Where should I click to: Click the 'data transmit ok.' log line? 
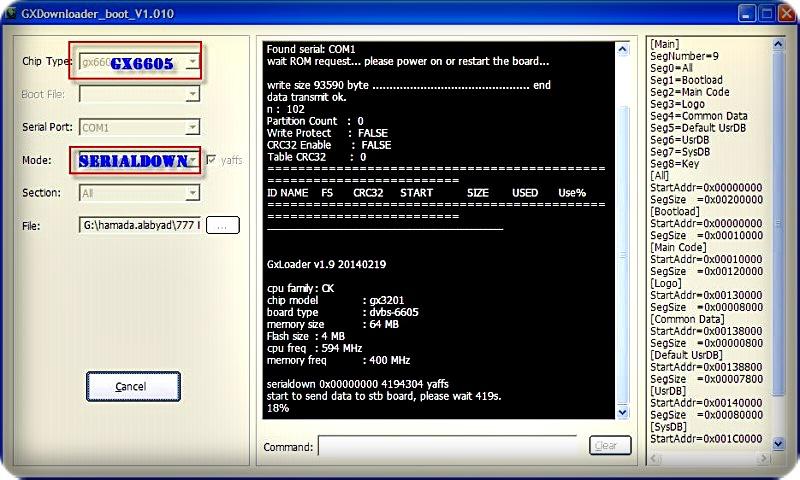click(x=306, y=97)
